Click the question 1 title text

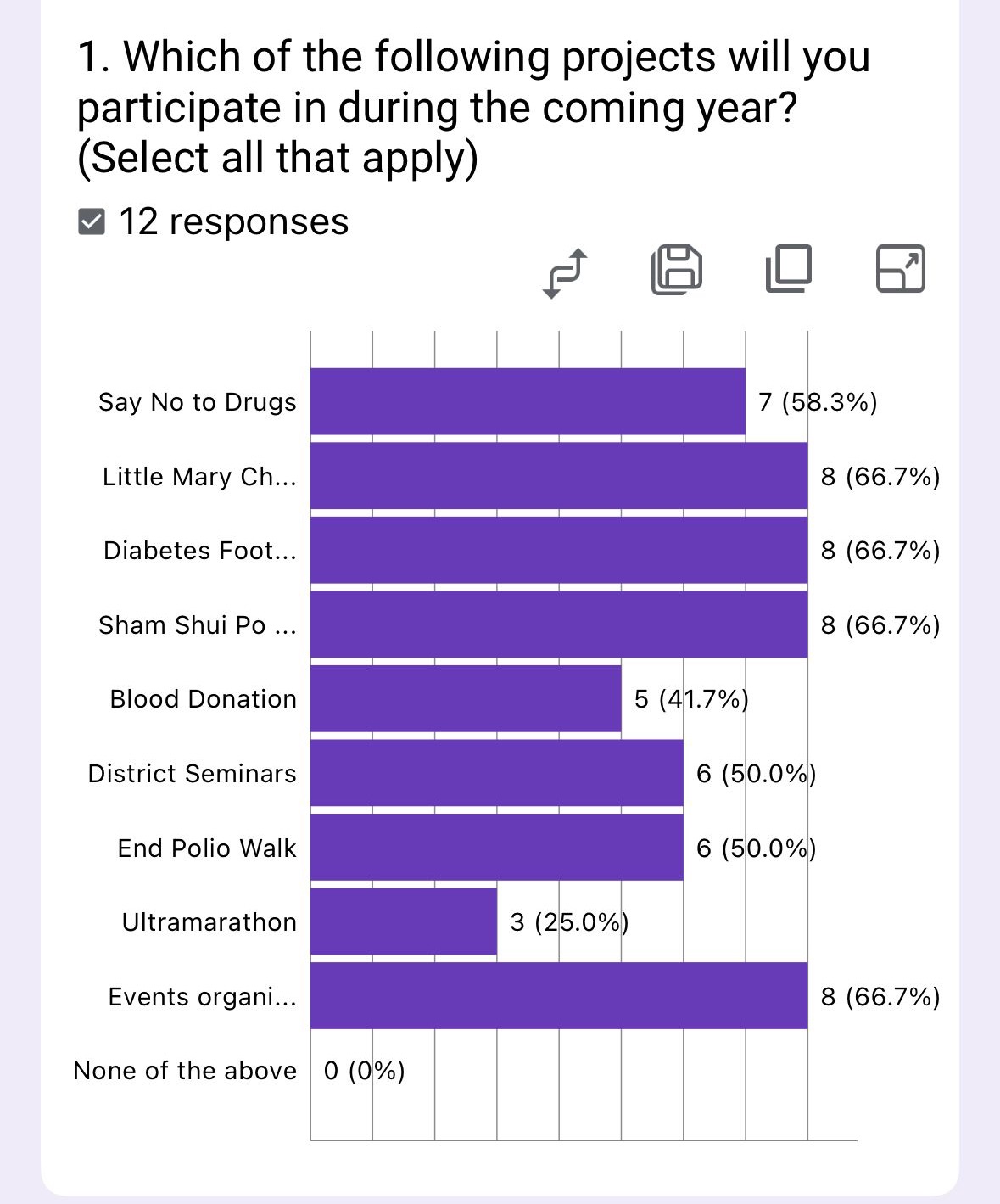click(x=472, y=107)
